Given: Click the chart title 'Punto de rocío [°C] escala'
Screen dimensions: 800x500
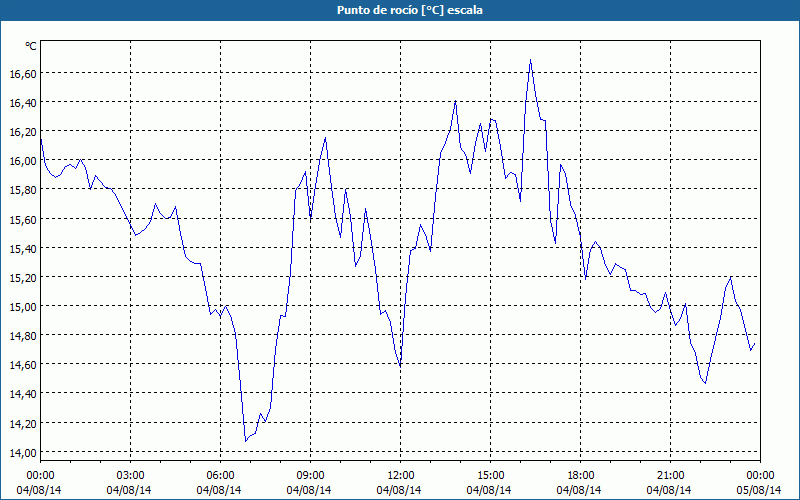Looking at the screenshot, I should [x=400, y=9].
